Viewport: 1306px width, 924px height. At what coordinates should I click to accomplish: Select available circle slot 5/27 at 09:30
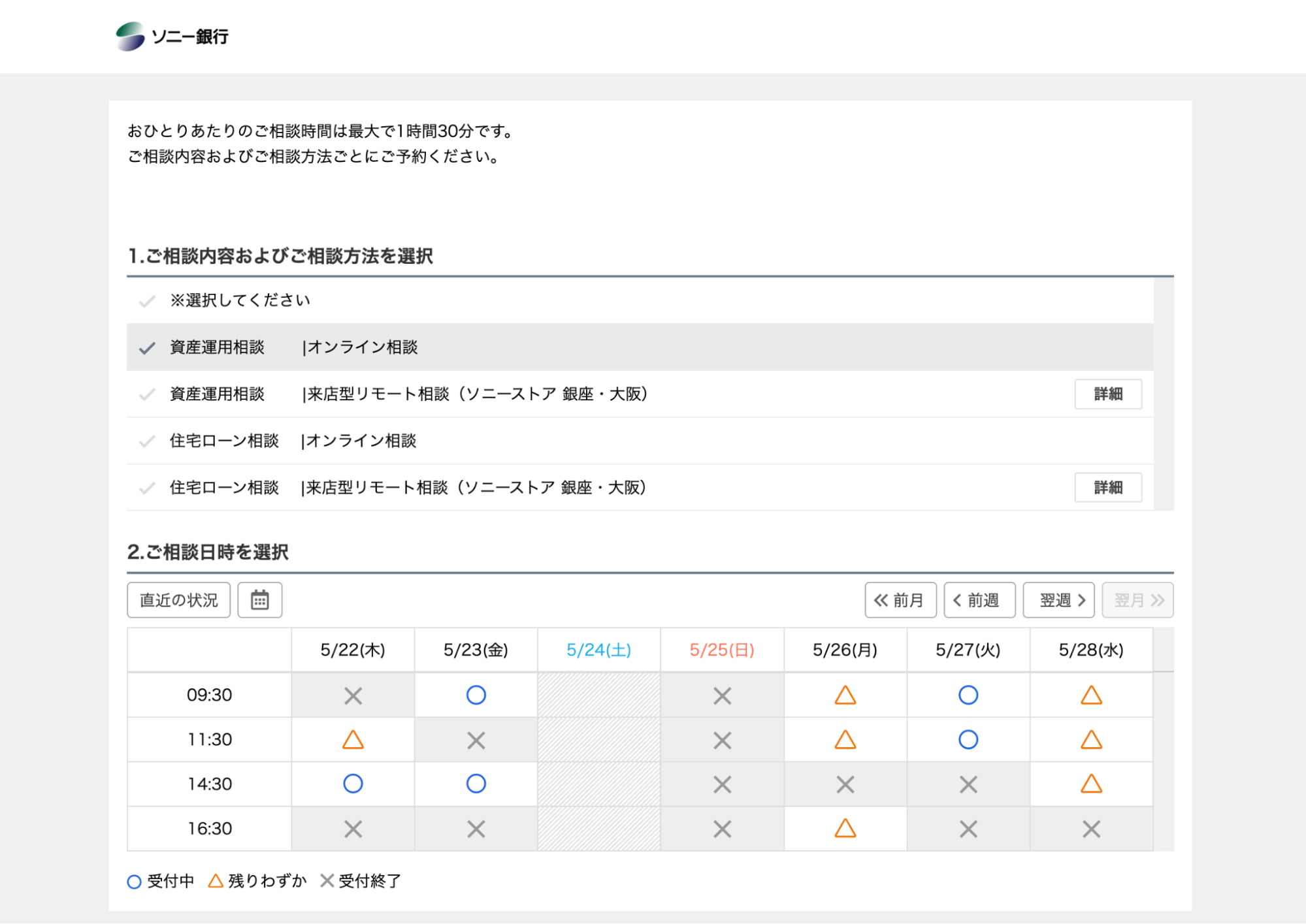point(968,695)
